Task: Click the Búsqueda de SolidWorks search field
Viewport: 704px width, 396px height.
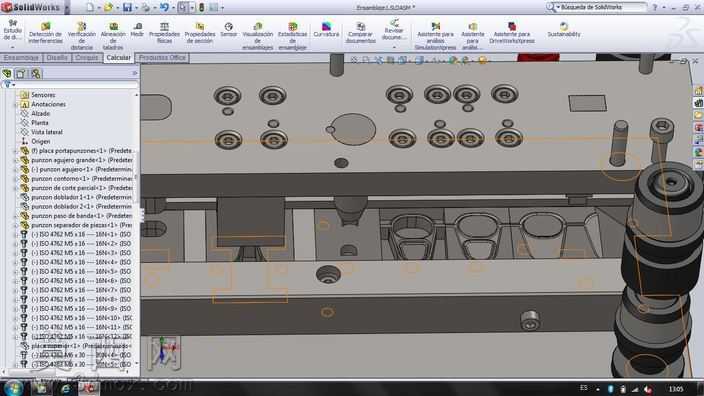Action: 601,7
